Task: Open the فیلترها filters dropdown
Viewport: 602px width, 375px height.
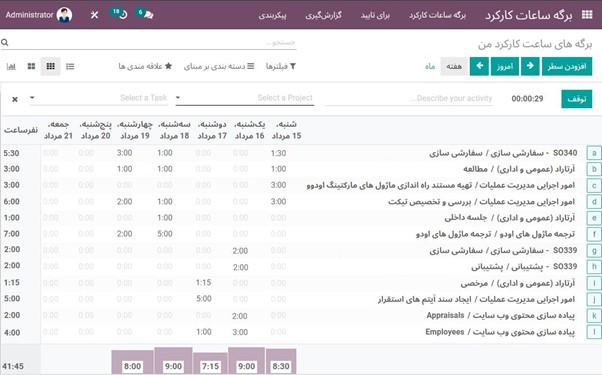Action: (281, 66)
